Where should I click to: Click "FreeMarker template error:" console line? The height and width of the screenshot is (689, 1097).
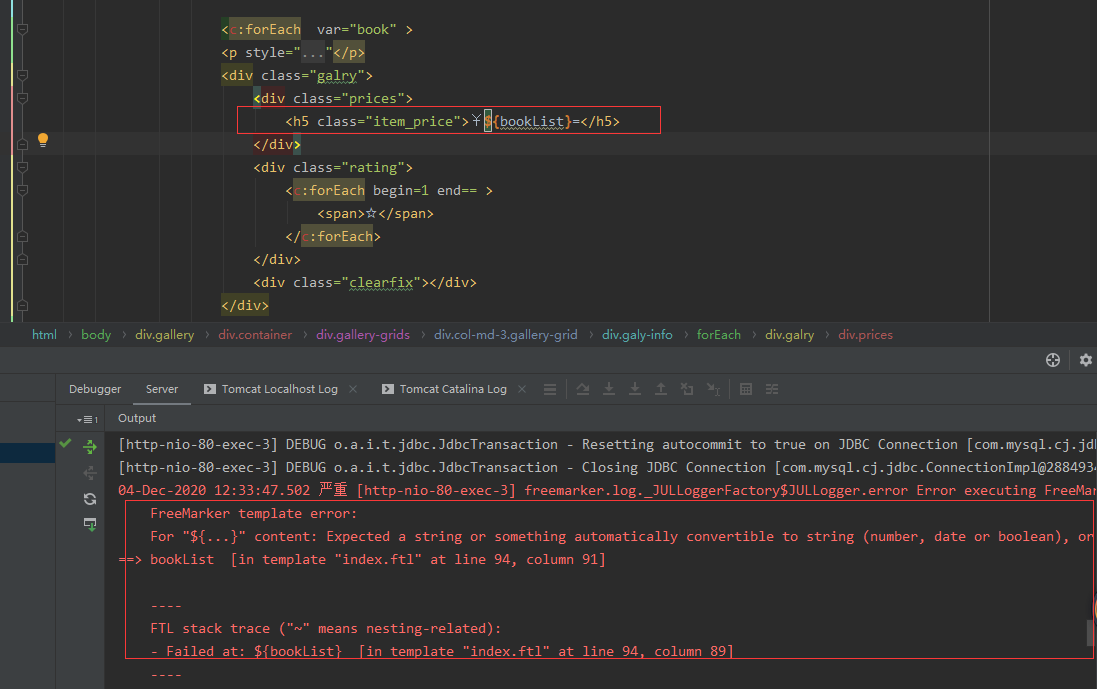[x=253, y=513]
